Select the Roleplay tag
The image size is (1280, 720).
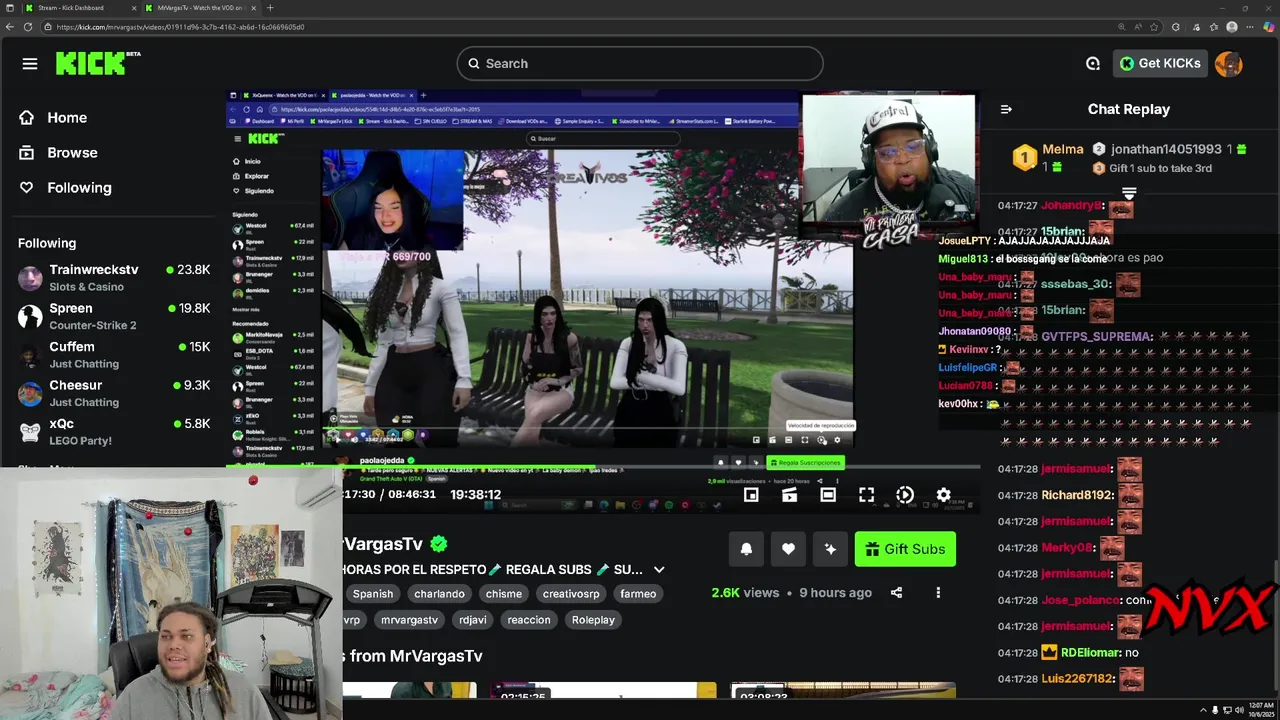593,620
